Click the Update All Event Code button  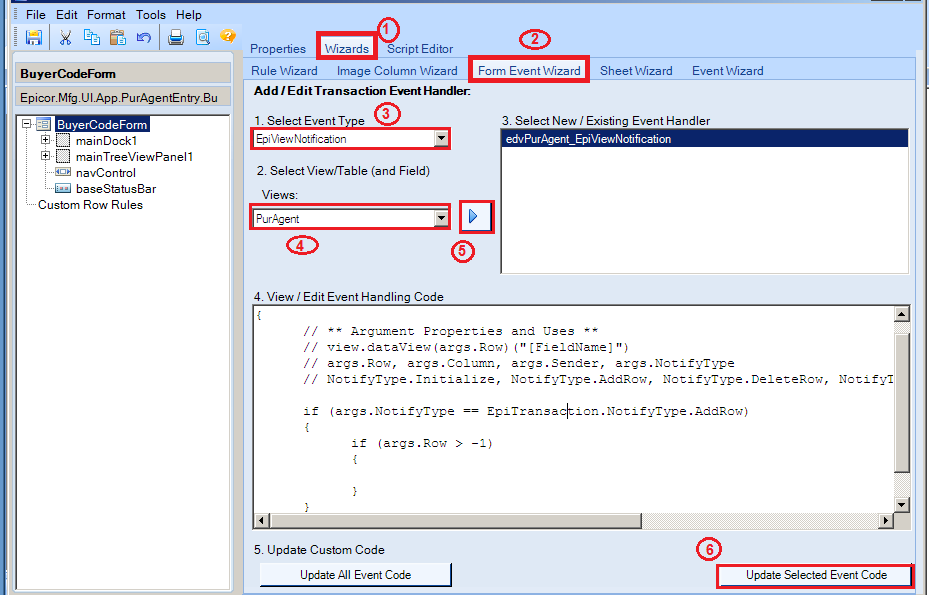click(x=355, y=575)
